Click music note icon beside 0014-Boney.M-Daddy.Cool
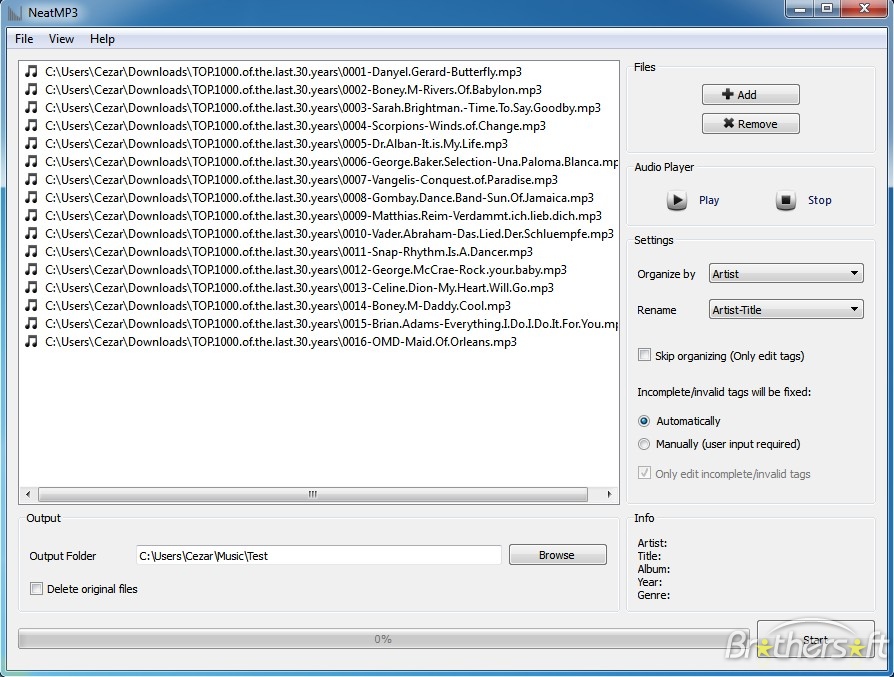The width and height of the screenshot is (894, 677). pos(31,306)
